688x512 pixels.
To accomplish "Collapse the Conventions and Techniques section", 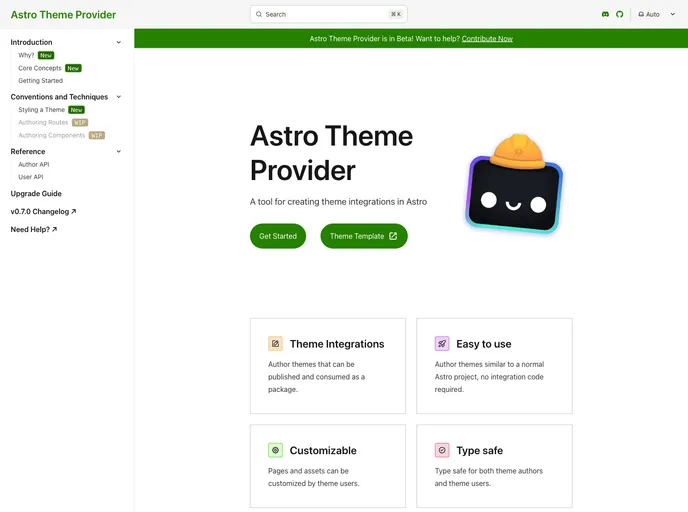I will tap(66, 97).
